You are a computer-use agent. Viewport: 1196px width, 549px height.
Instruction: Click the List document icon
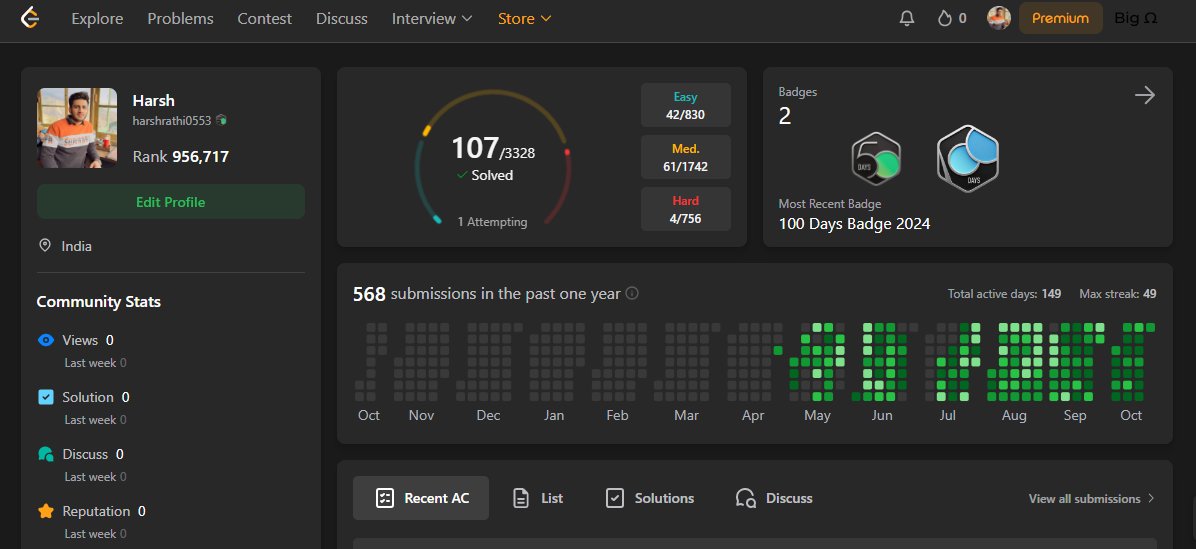point(521,498)
